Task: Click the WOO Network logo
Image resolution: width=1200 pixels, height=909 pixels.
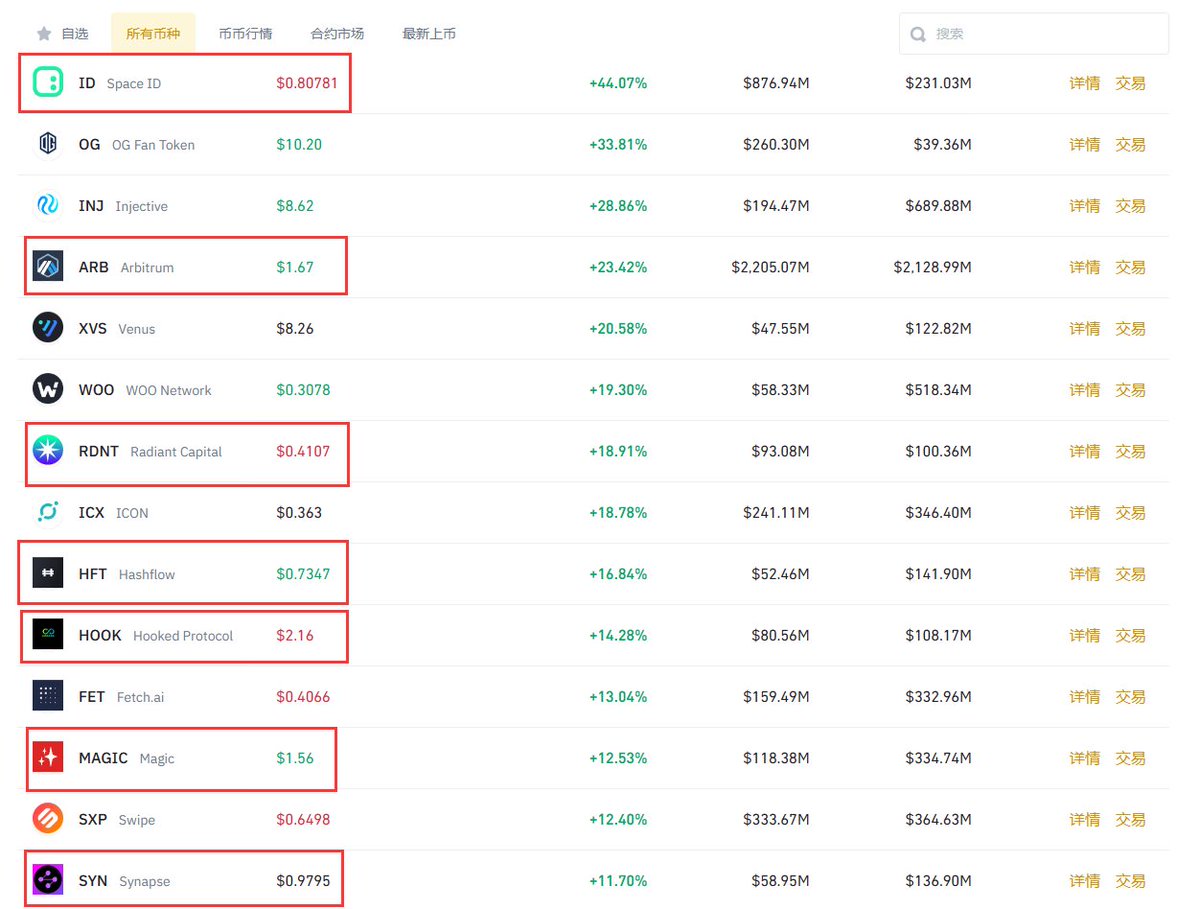Action: coord(48,390)
